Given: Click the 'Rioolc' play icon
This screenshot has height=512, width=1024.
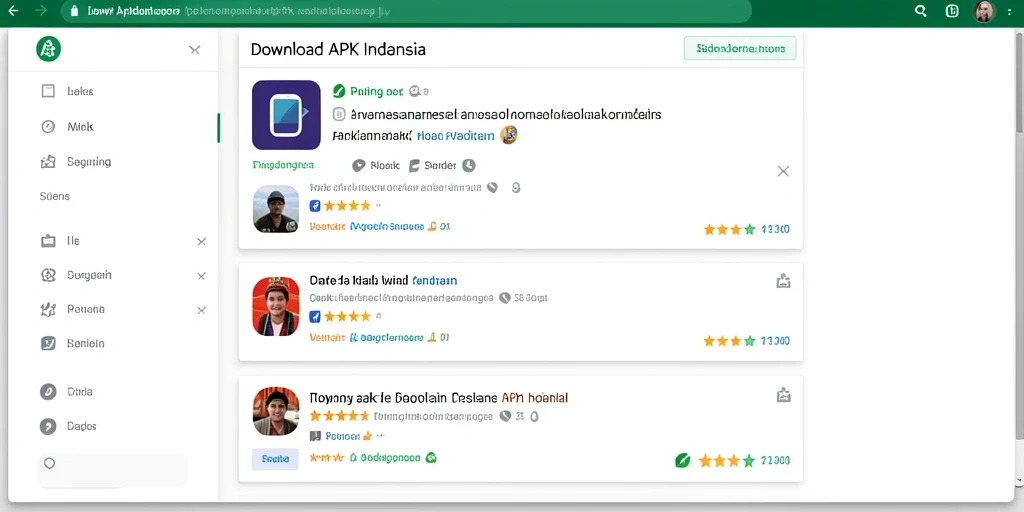Looking at the screenshot, I should pyautogui.click(x=359, y=166).
